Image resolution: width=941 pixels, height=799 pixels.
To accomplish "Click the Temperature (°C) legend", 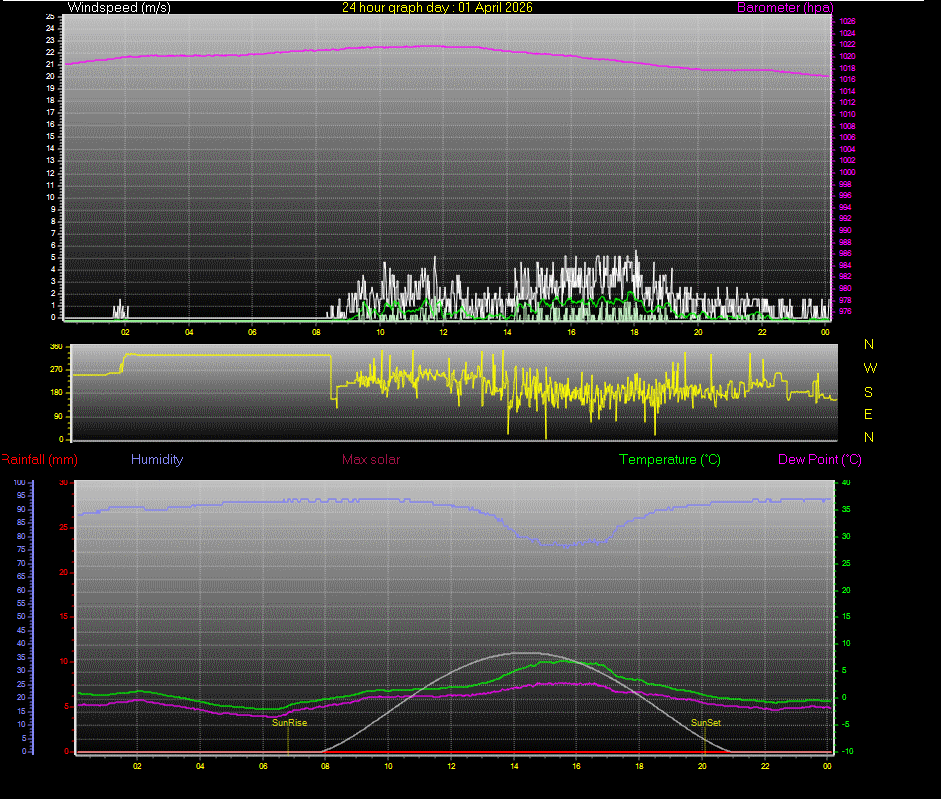I will 669,460.
